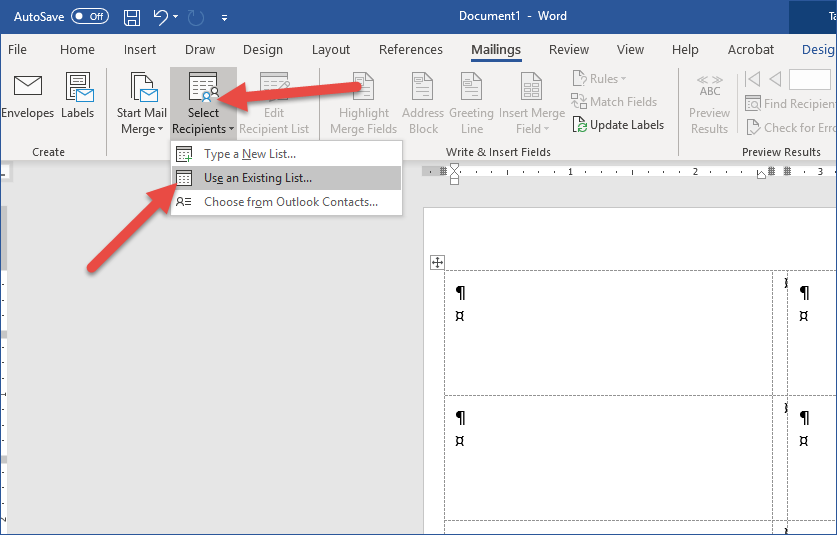Switch to the References tab
Viewport: 837px width, 535px height.
[x=411, y=50]
